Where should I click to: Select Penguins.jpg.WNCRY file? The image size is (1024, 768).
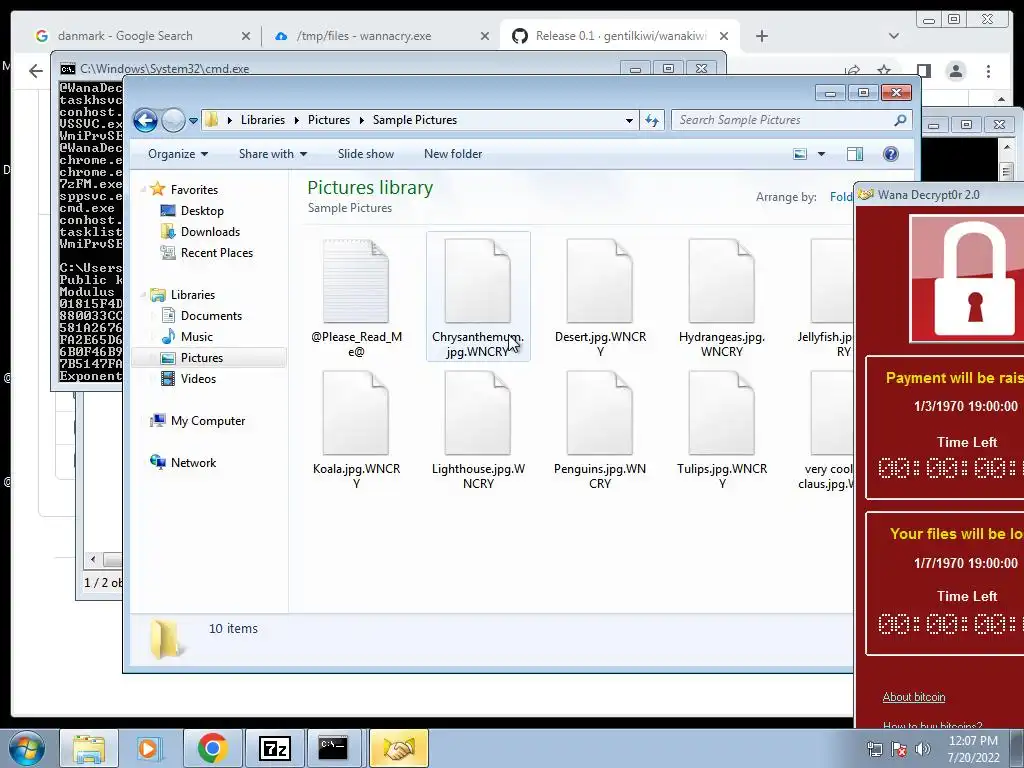(600, 430)
